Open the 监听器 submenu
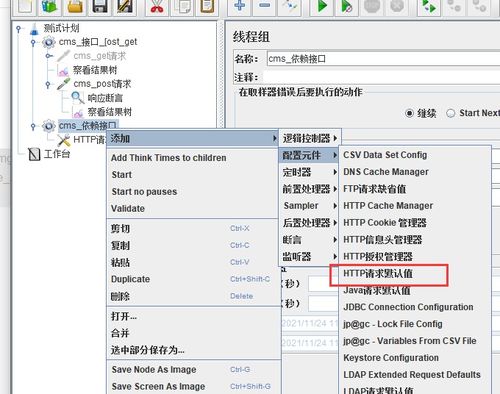This screenshot has width=500, height=394. pyautogui.click(x=309, y=257)
